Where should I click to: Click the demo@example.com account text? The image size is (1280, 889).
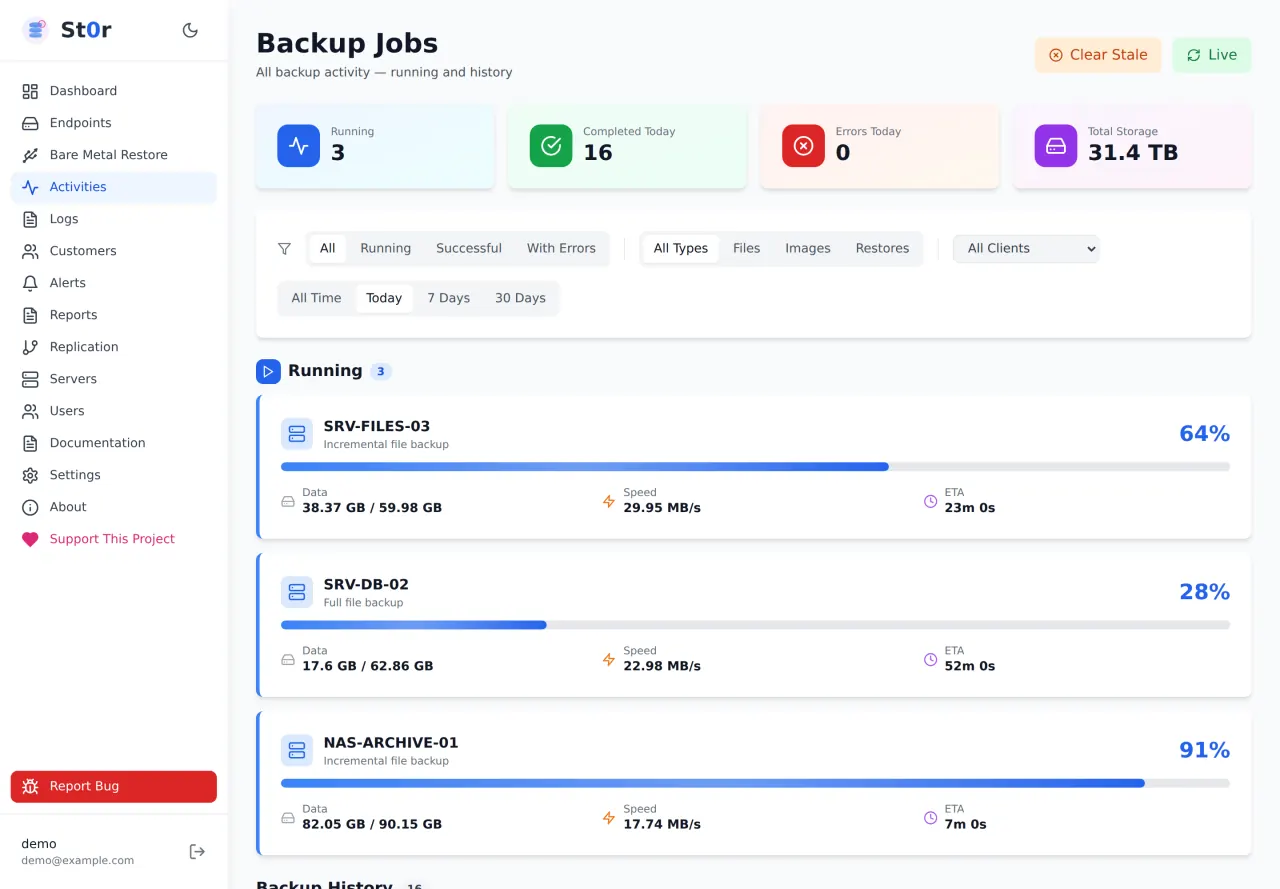click(x=78, y=860)
